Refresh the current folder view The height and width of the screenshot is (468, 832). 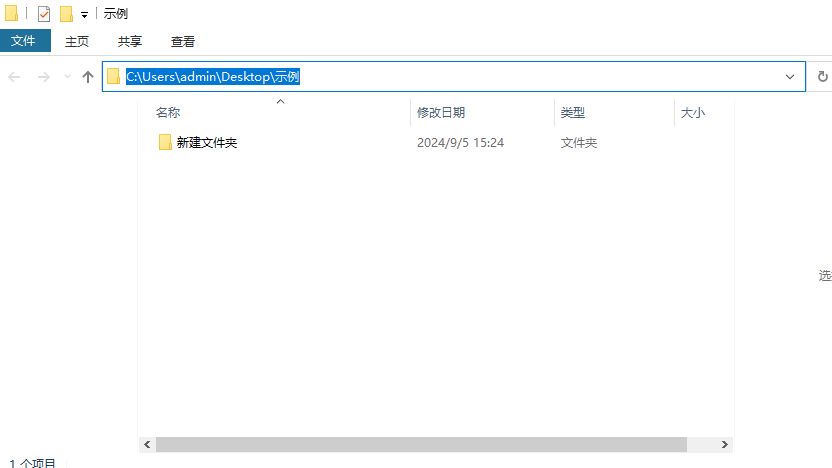point(822,76)
